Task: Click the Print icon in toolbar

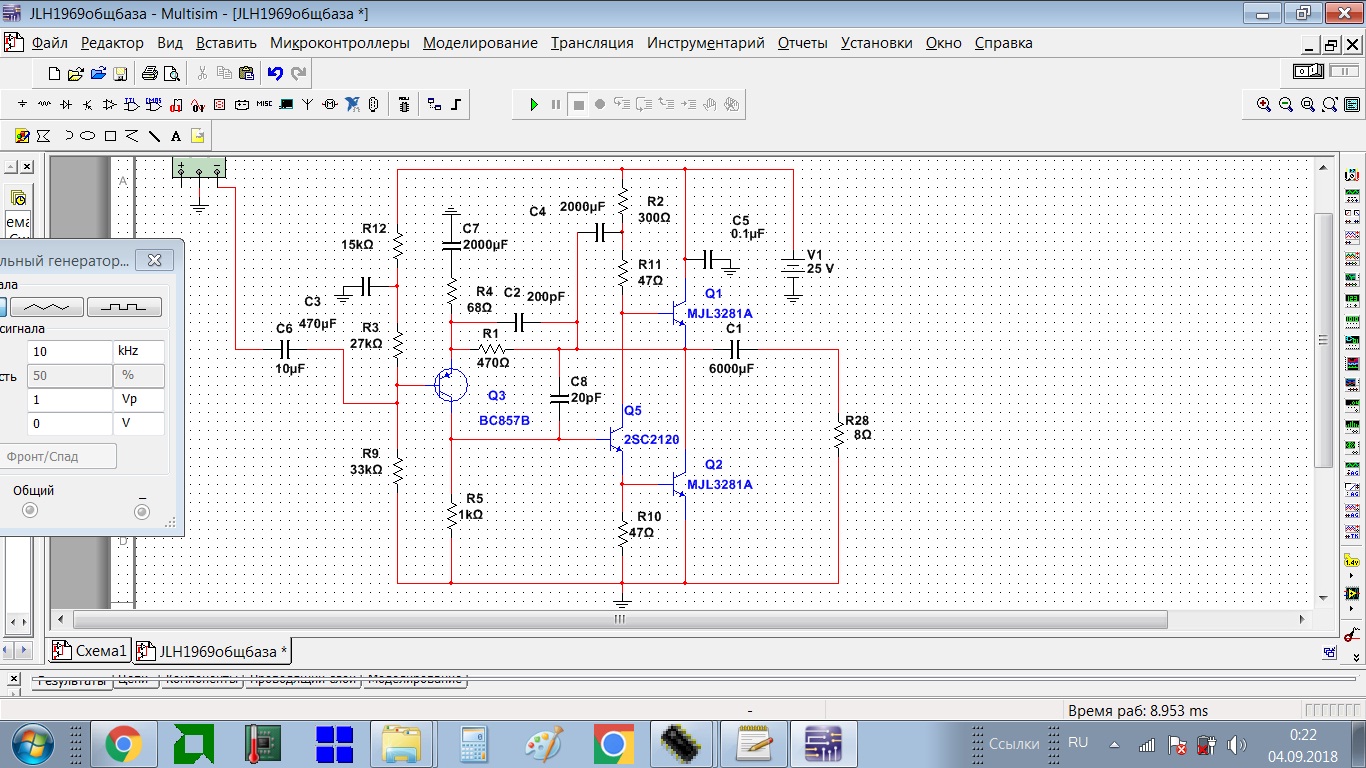Action: coord(149,73)
